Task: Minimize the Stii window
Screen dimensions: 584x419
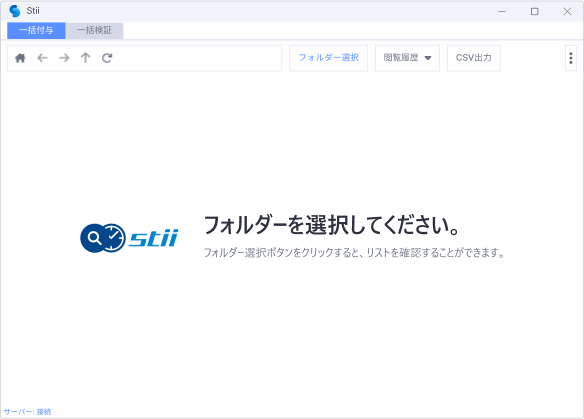Action: 502,12
